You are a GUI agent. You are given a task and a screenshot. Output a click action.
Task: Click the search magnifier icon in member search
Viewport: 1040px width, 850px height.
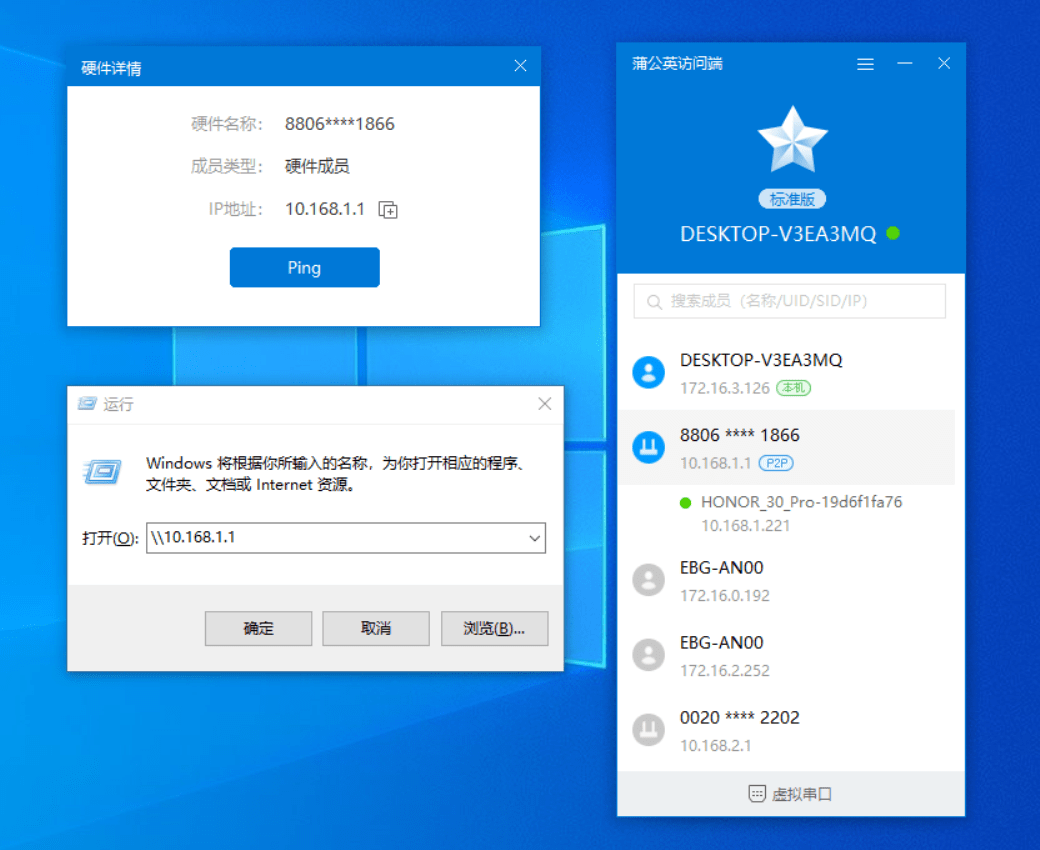coord(655,301)
